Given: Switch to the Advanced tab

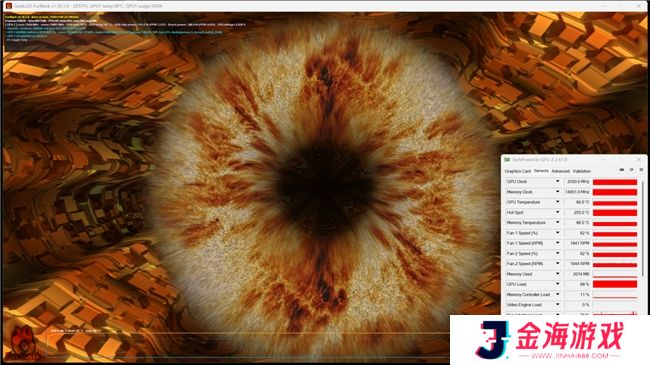Looking at the screenshot, I should point(560,171).
